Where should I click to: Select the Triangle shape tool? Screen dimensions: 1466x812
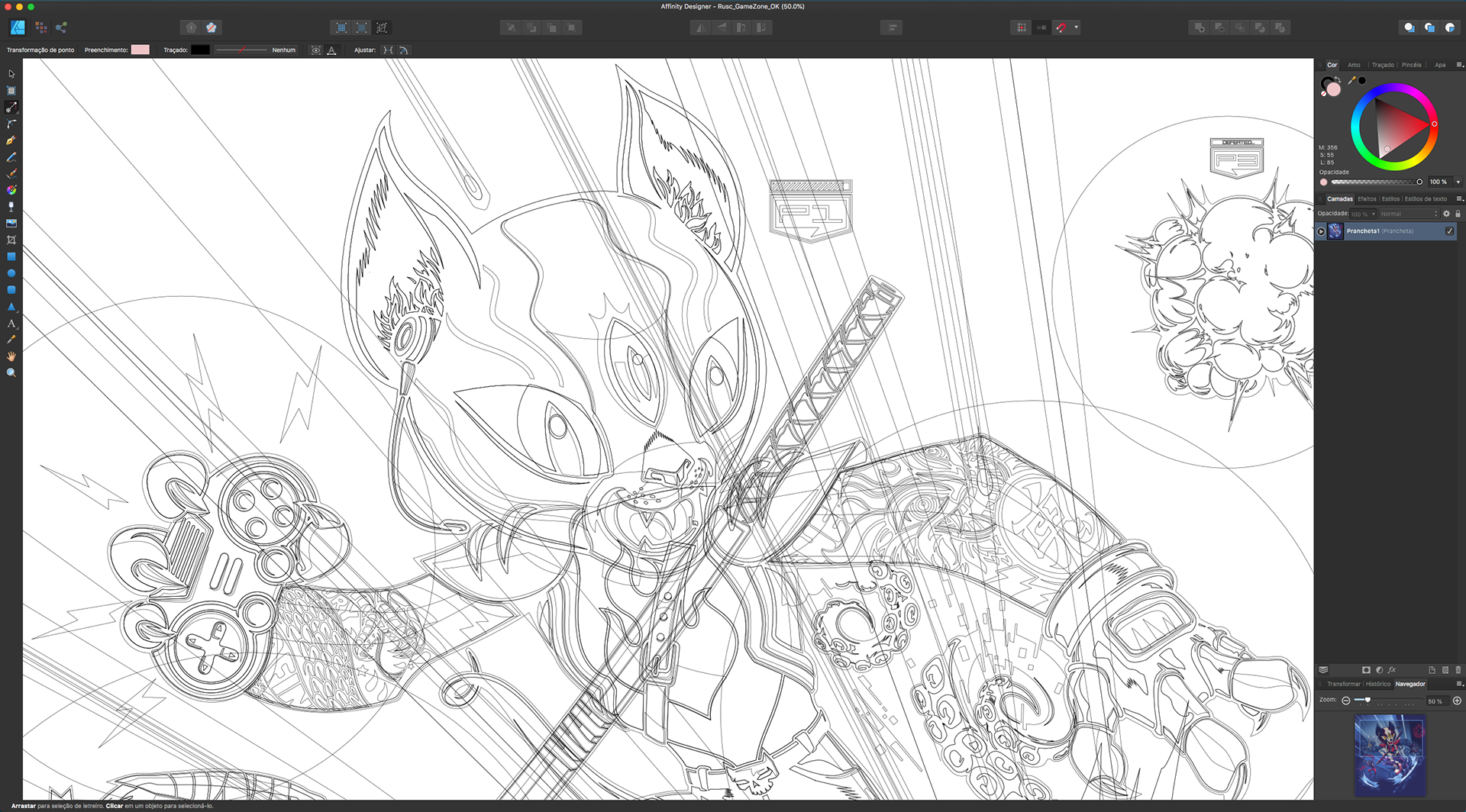click(11, 307)
